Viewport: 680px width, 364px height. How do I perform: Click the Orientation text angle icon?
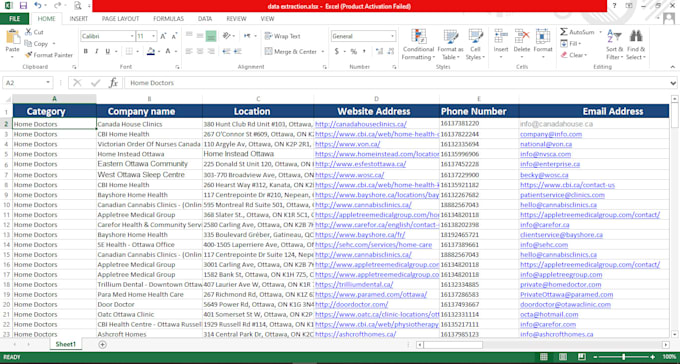pos(226,36)
